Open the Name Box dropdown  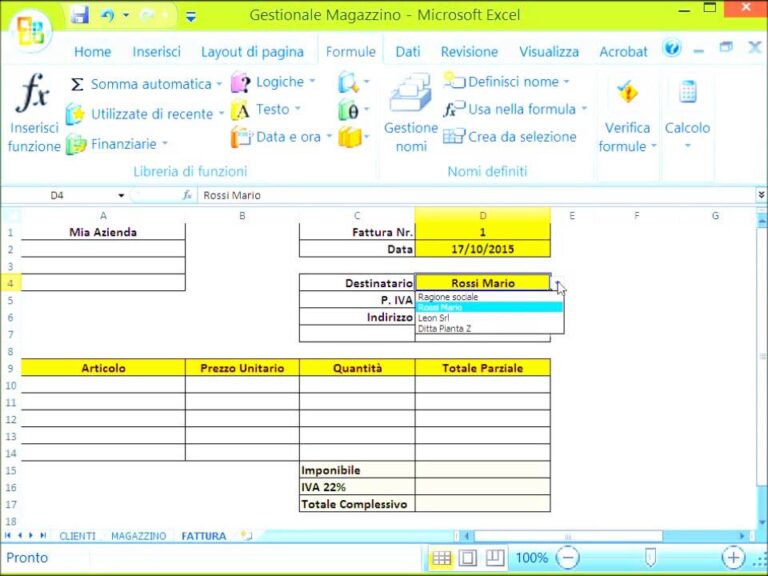coord(121,195)
